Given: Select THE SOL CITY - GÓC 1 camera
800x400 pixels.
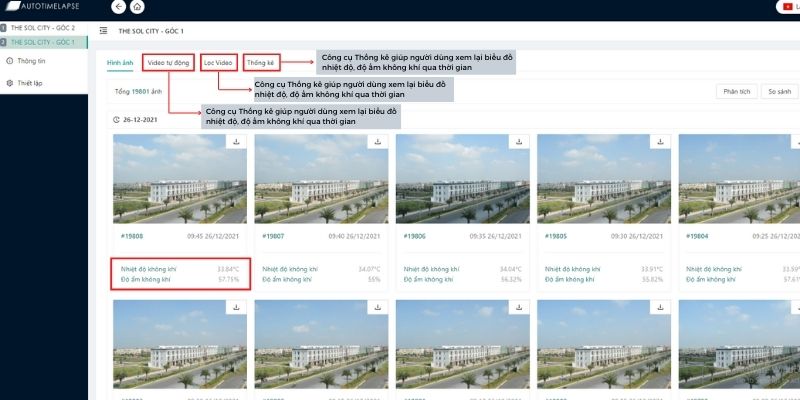Looking at the screenshot, I should 43,42.
